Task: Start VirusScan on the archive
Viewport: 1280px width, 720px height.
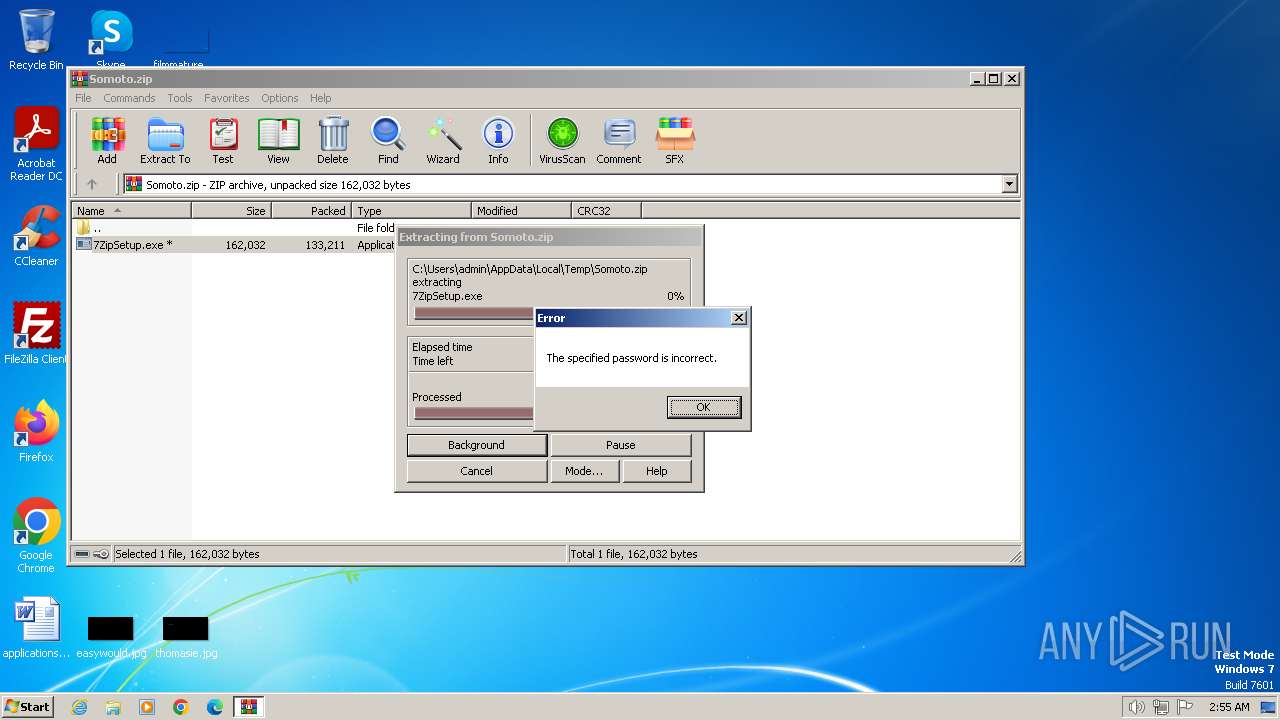Action: [x=562, y=140]
